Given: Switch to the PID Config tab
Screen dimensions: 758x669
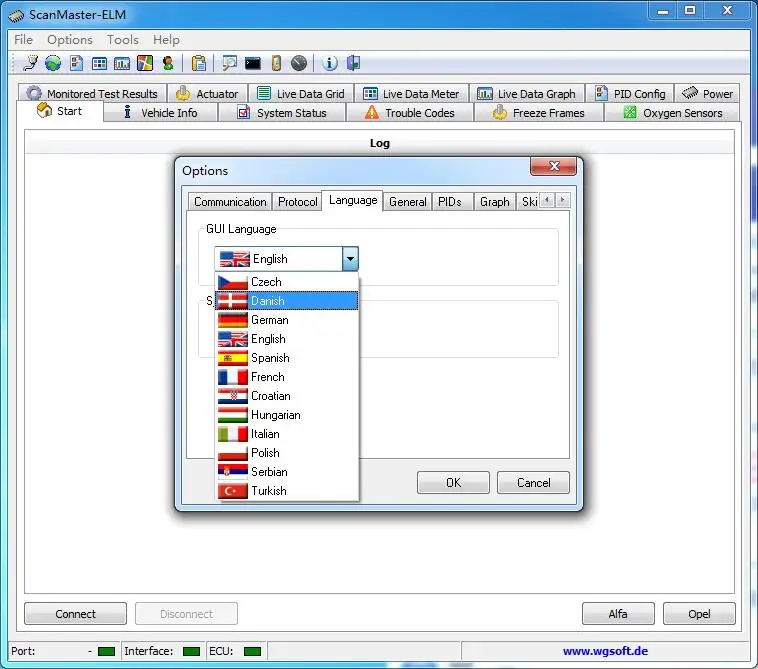Looking at the screenshot, I should 630,93.
